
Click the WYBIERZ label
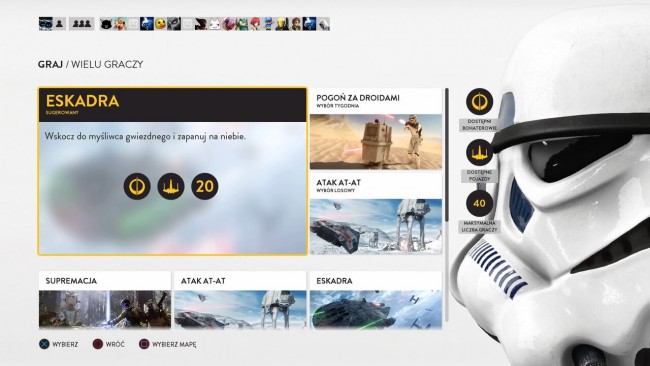tap(65, 344)
